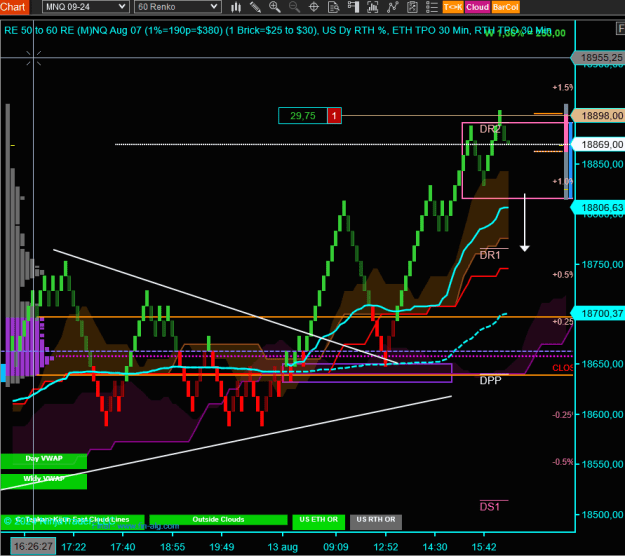Click the 17:40 time axis label
Image resolution: width=625 pixels, height=556 pixels.
pyautogui.click(x=123, y=547)
